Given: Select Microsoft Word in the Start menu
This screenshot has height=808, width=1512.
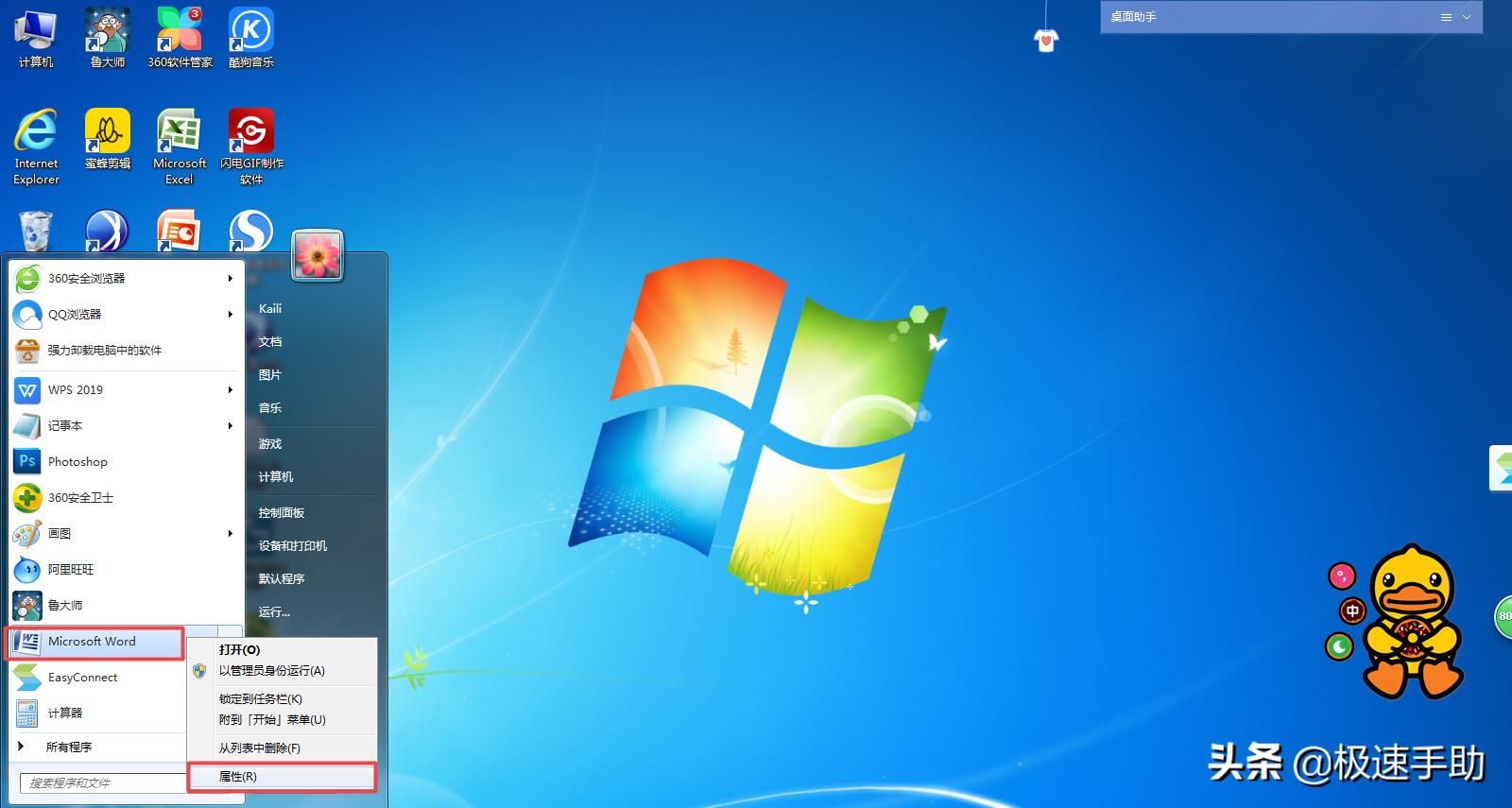Looking at the screenshot, I should 94,643.
